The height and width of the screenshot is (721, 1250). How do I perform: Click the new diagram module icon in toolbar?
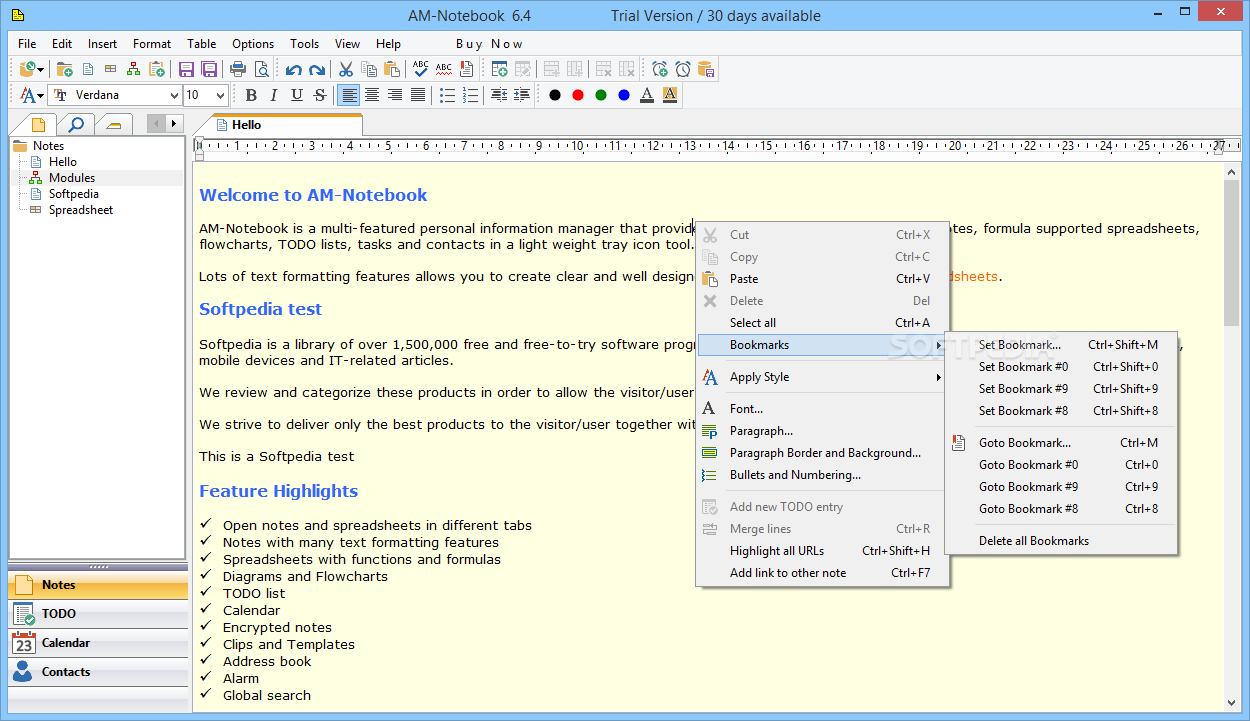pyautogui.click(x=133, y=69)
